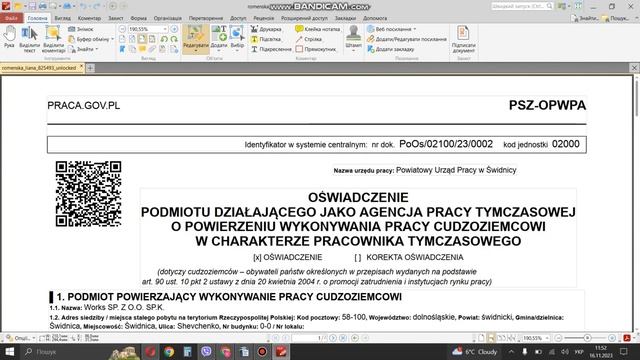Zoom in with status bar plus button

612,338
